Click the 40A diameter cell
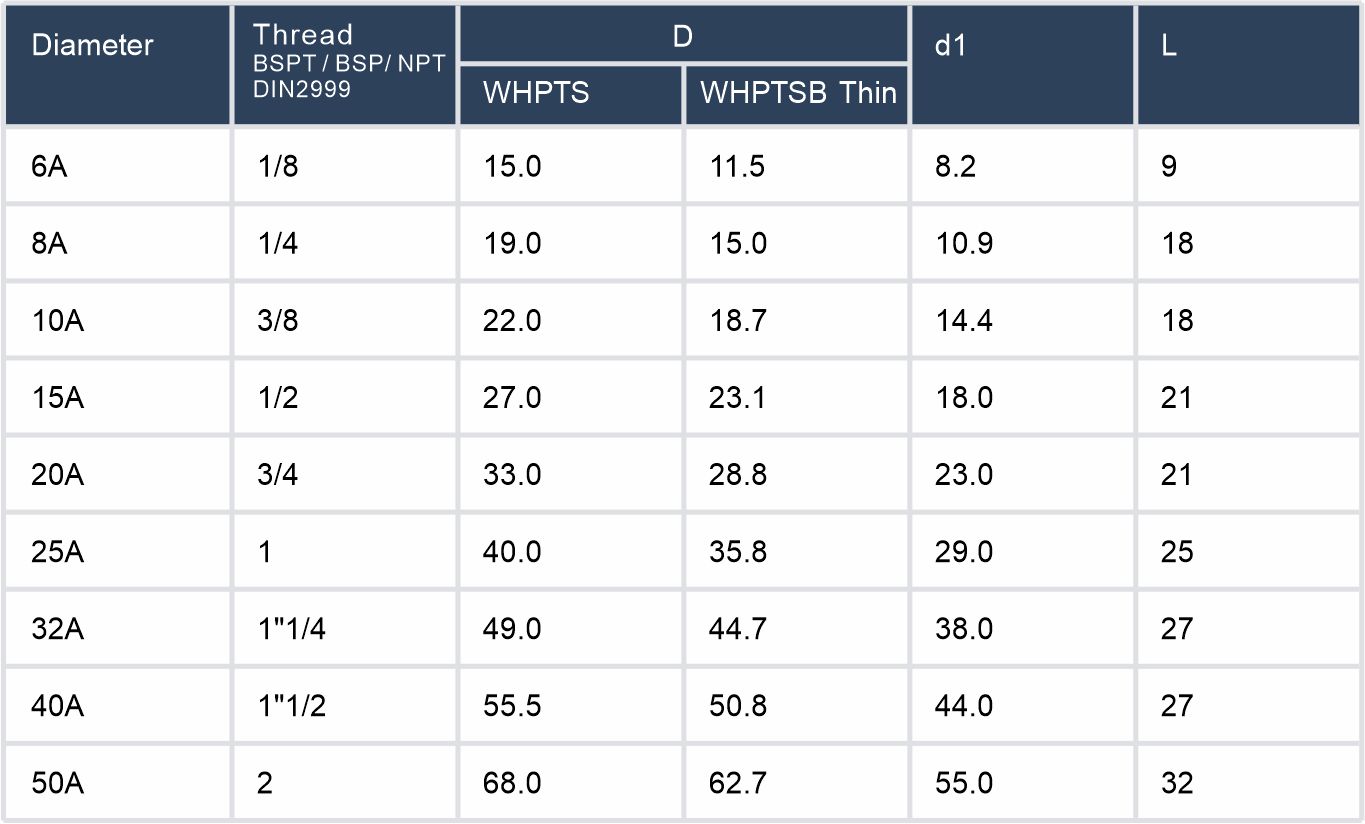The width and height of the screenshot is (1365, 824). click(58, 705)
